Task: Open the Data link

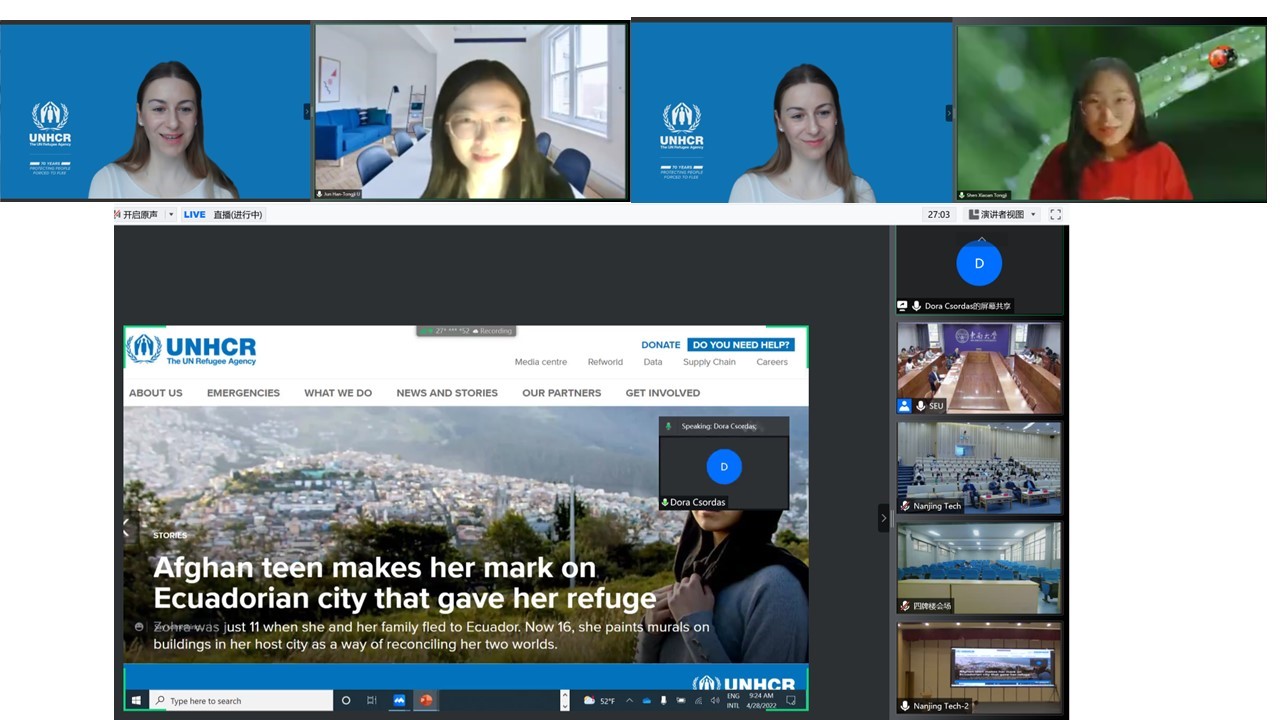Action: tap(652, 362)
